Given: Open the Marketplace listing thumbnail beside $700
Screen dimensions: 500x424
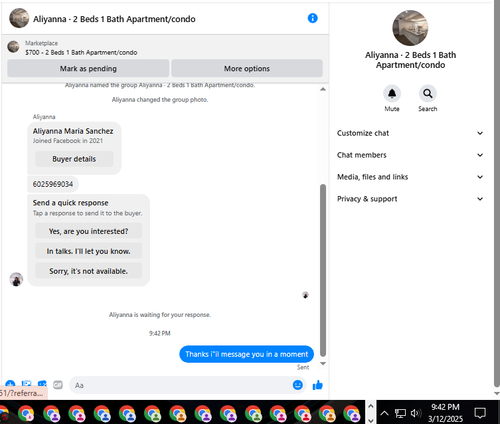Looking at the screenshot, I should pyautogui.click(x=13, y=47).
